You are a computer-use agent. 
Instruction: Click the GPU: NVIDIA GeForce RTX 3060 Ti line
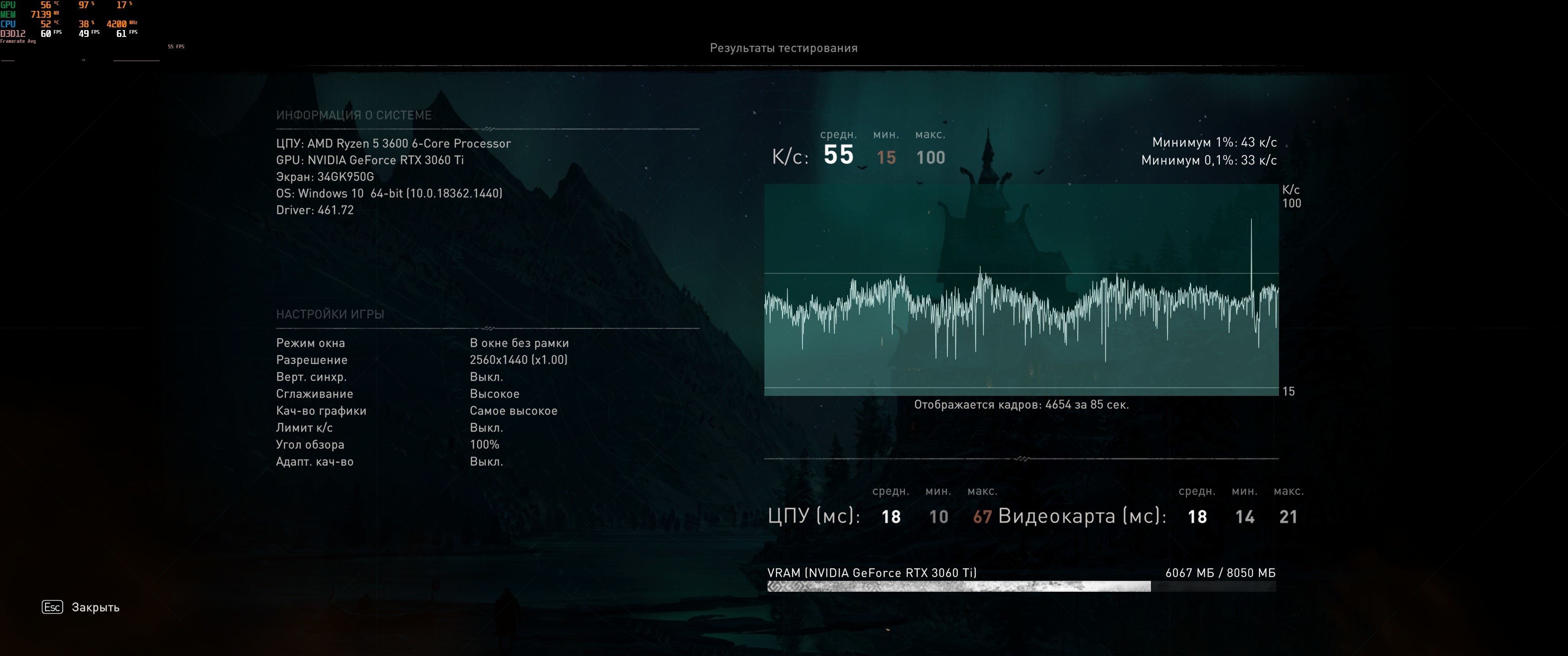(x=370, y=160)
